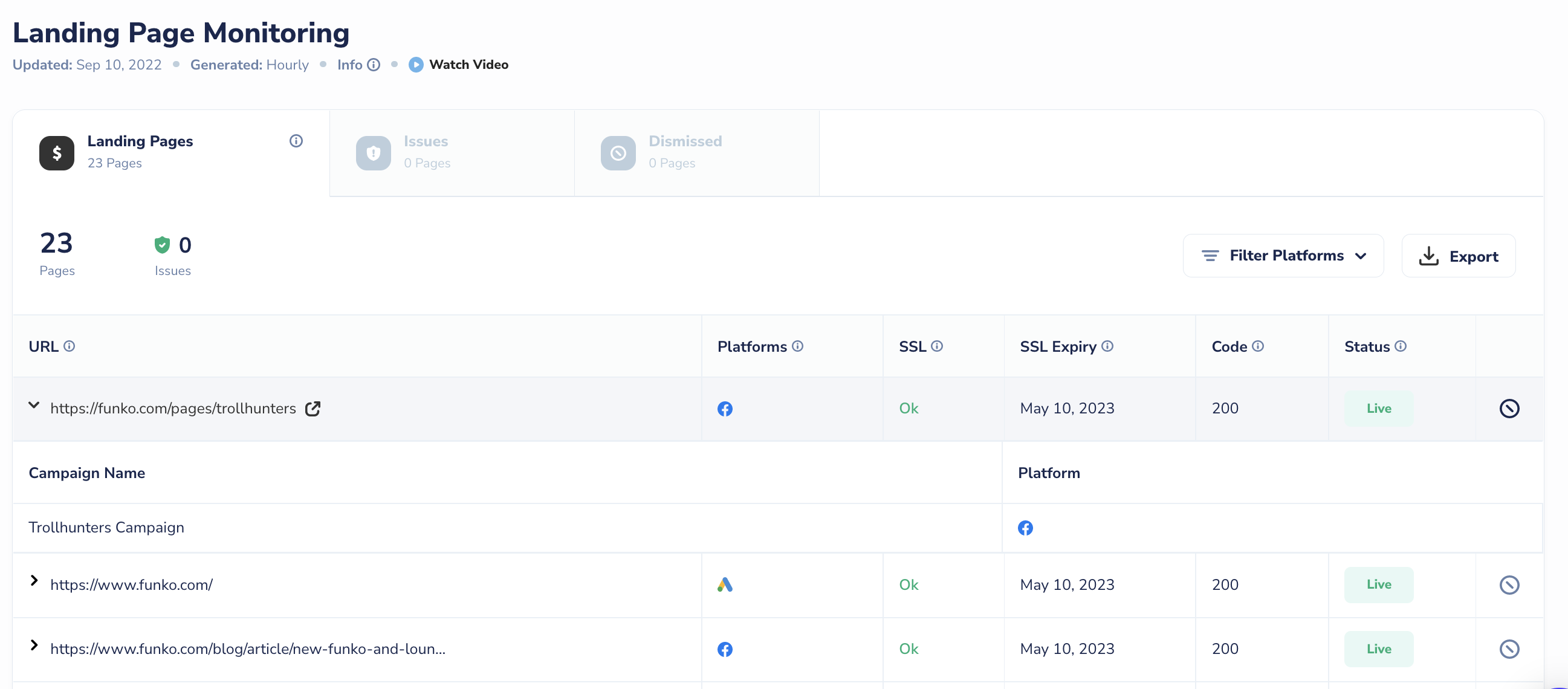Play the Watch Video icon
The width and height of the screenshot is (1568, 689).
coord(416,65)
